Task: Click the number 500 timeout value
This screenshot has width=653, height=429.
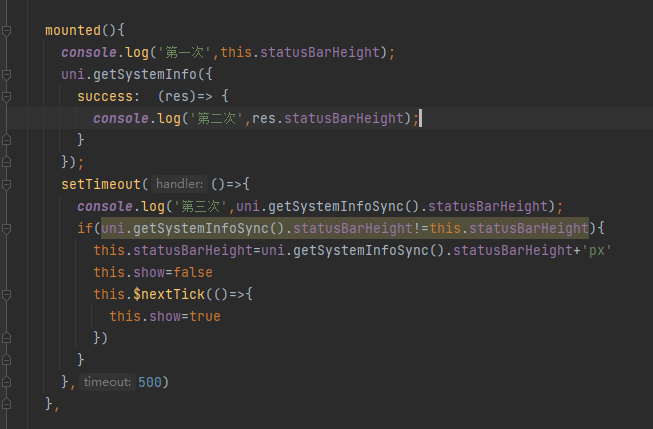Action: [150, 382]
